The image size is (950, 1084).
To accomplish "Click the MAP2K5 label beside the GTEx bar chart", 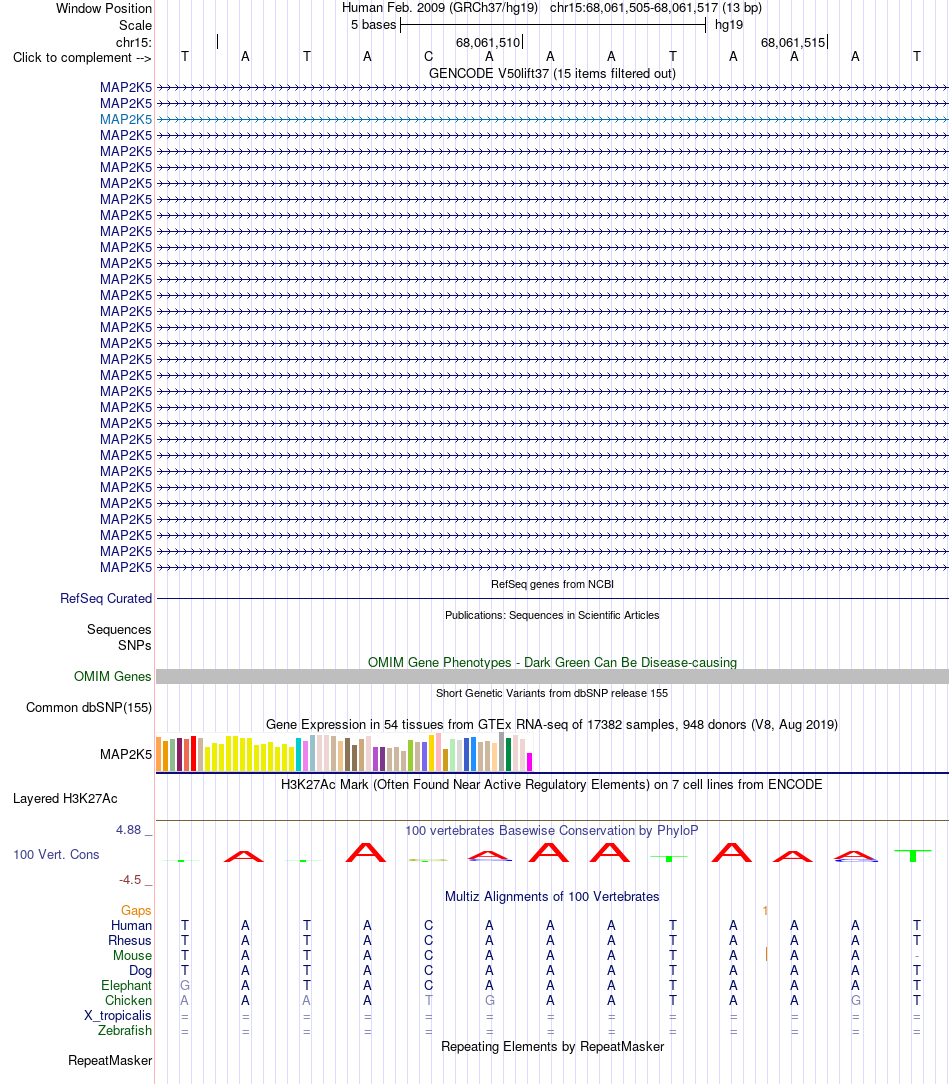I will pos(126,754).
